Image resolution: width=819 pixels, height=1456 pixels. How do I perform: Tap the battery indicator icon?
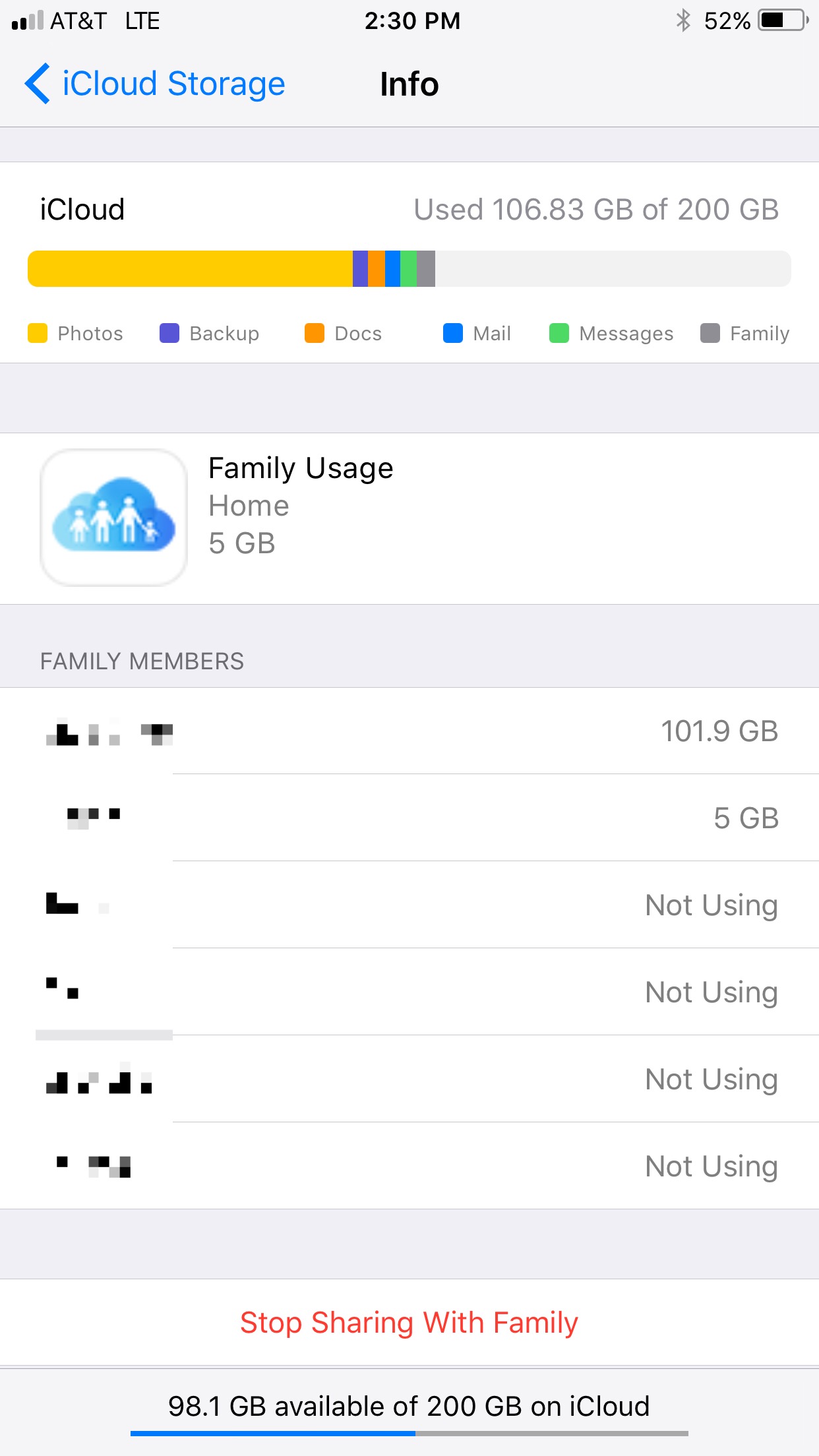[x=783, y=20]
